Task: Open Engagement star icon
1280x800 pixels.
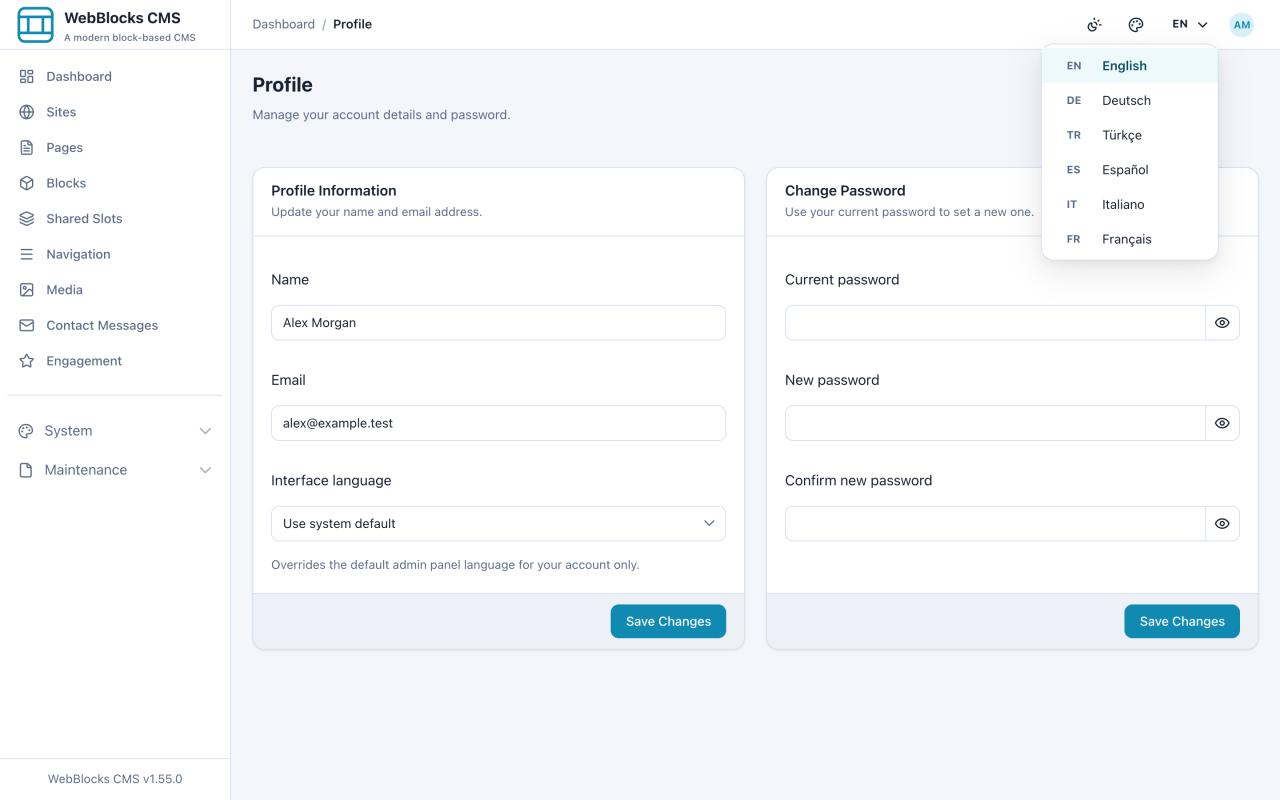Action: point(27,361)
